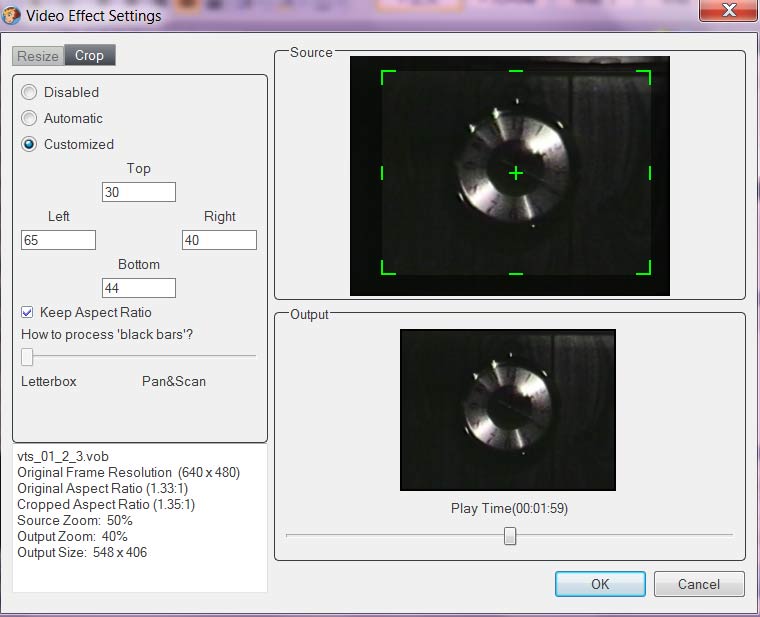Click the Cancel button
The image size is (760, 617).
(x=699, y=584)
